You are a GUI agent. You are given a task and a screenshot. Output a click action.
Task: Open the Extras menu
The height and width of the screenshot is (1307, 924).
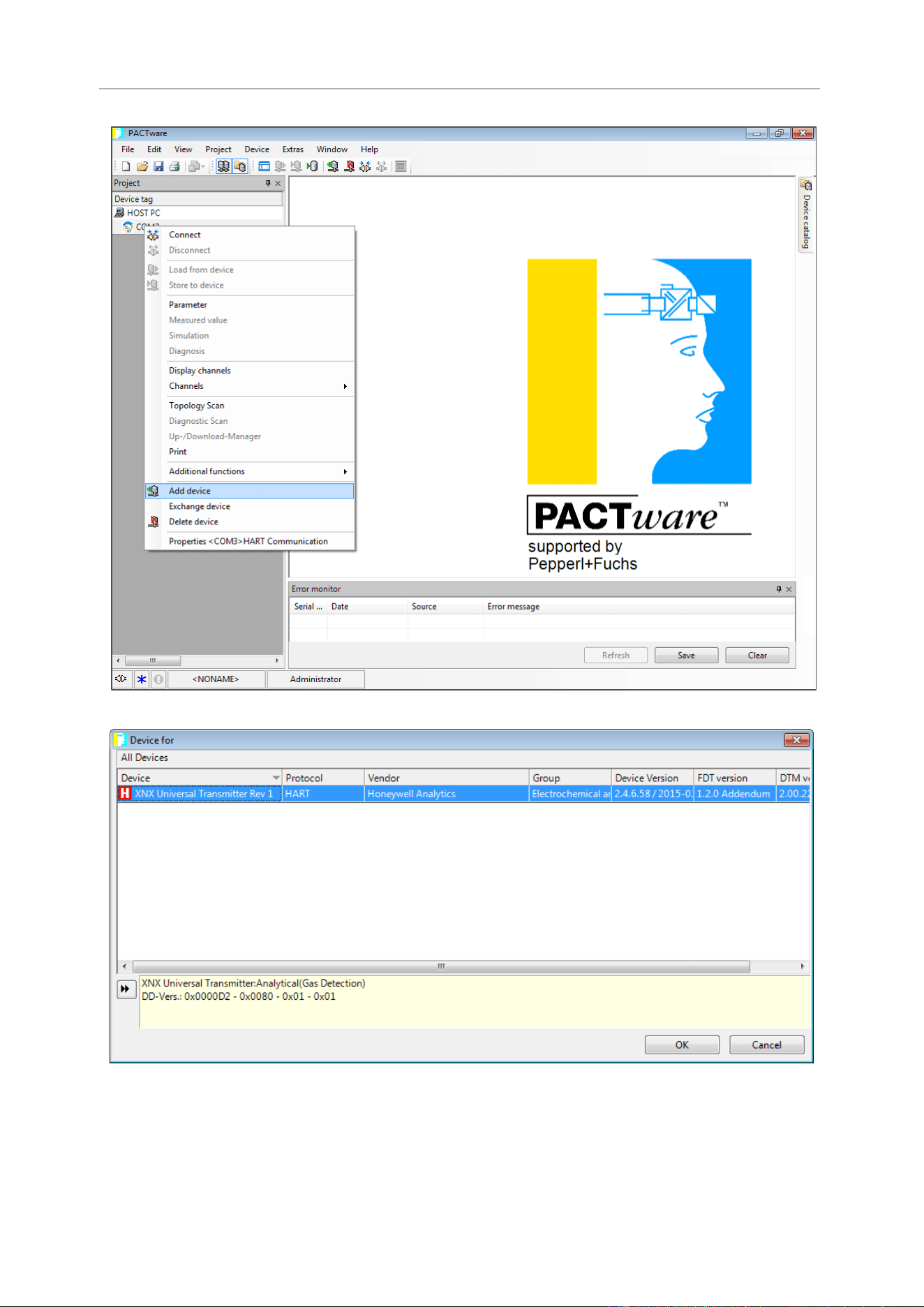(293, 149)
